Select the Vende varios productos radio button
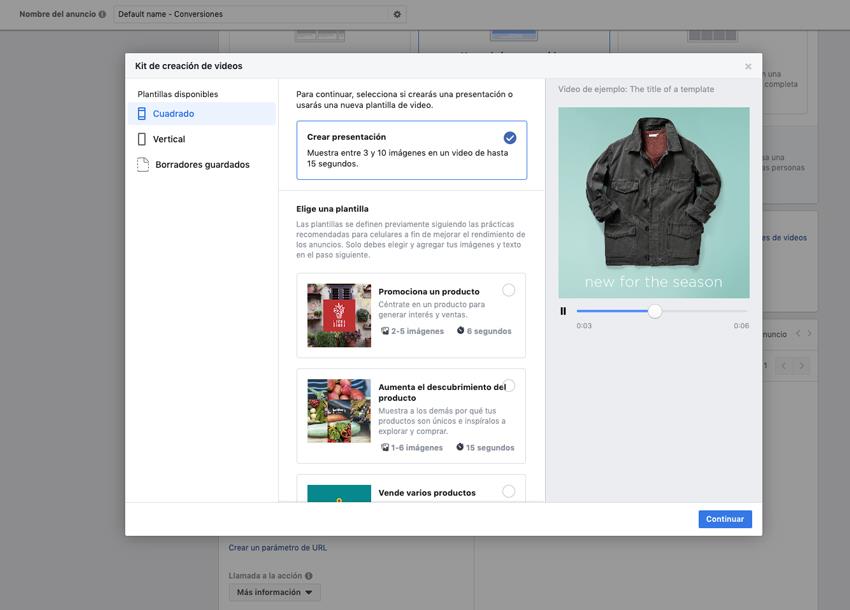Viewport: 850px width, 610px height. tap(508, 491)
